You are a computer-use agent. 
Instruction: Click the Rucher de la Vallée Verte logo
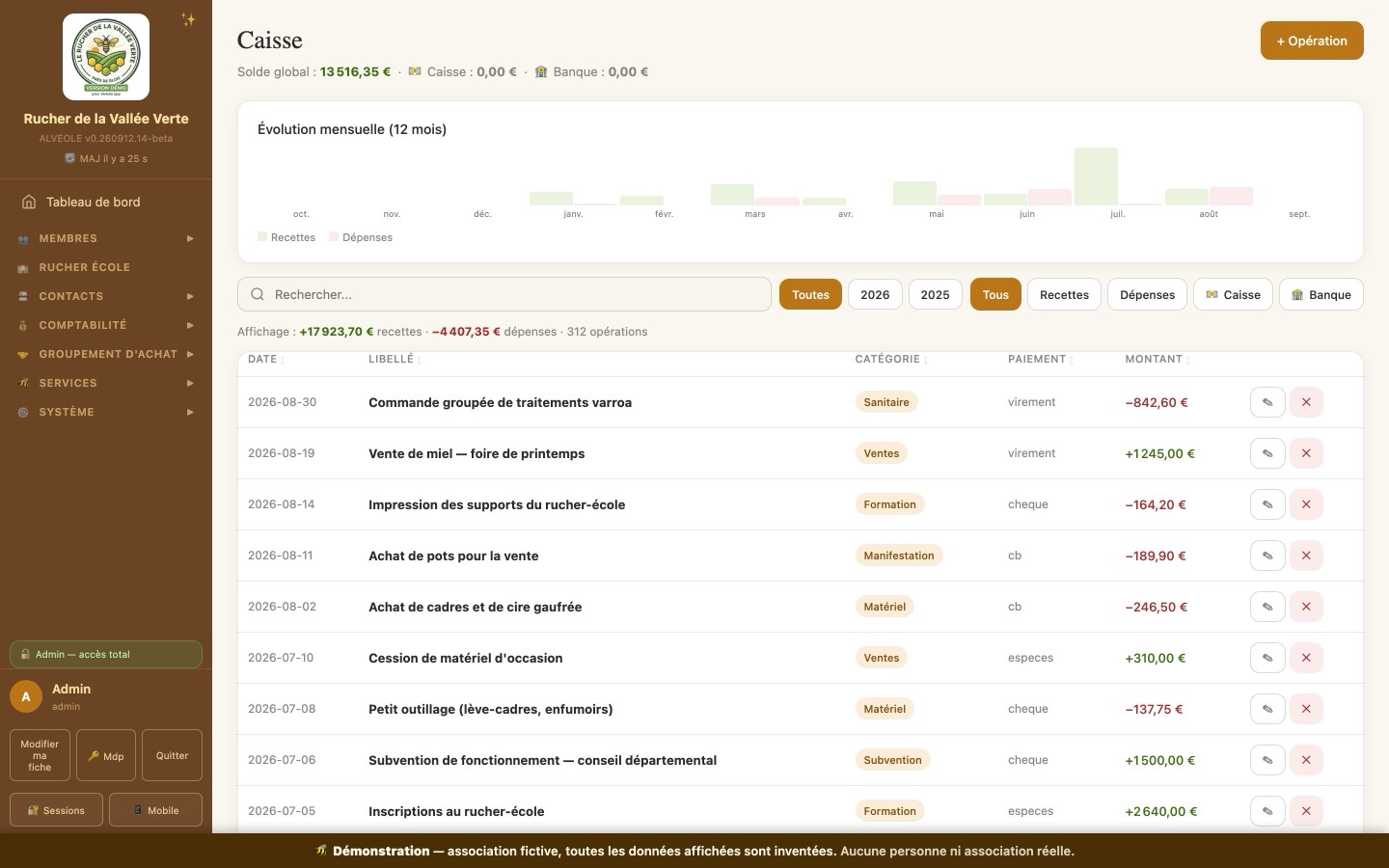(x=106, y=57)
